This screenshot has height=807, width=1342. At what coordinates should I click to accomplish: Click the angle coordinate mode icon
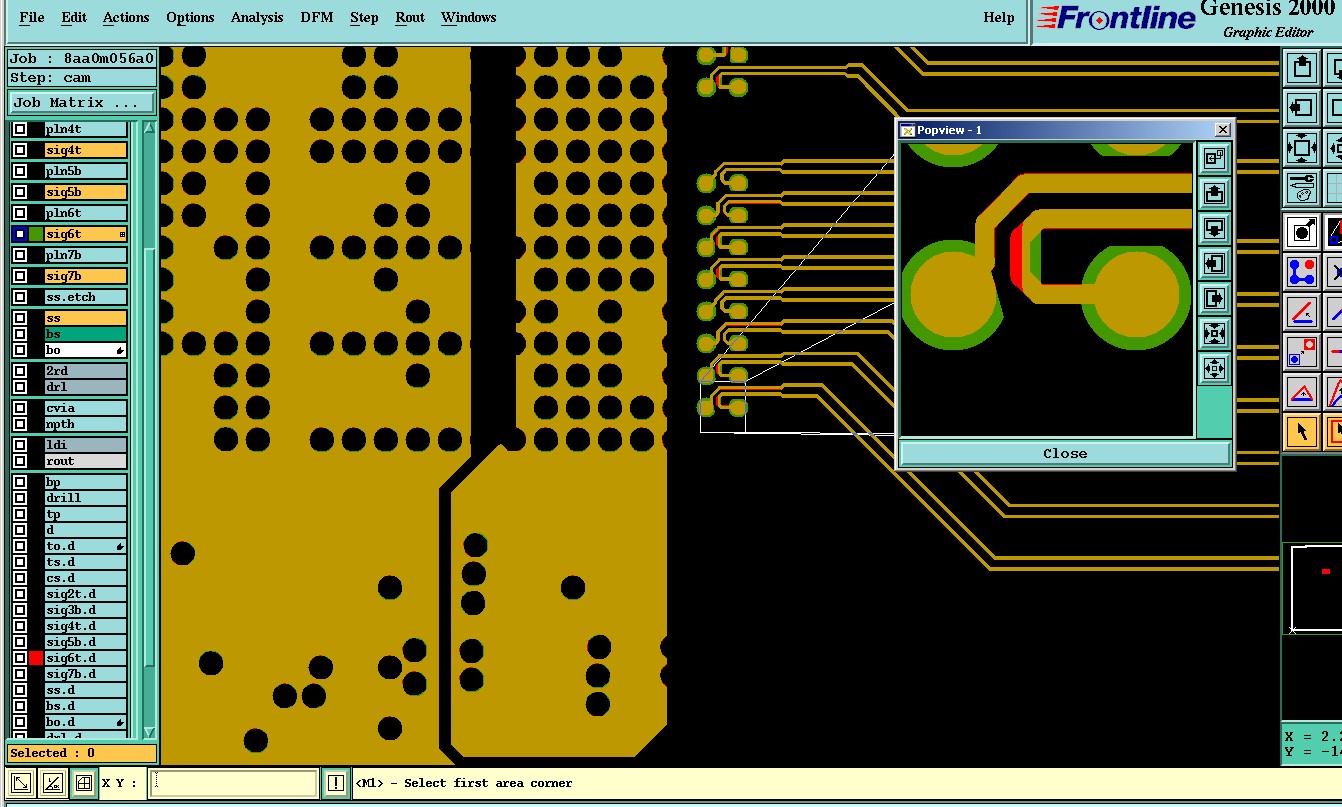point(53,783)
